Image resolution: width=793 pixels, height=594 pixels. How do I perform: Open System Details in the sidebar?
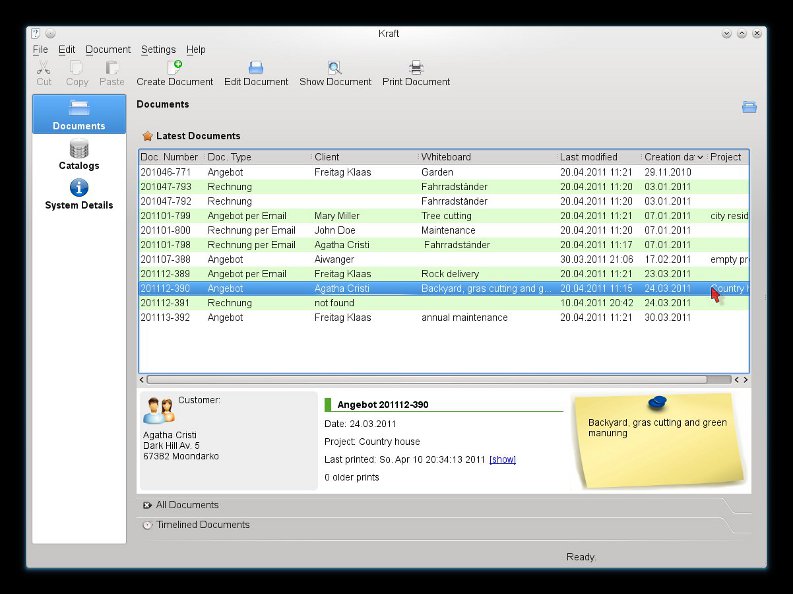click(79, 194)
